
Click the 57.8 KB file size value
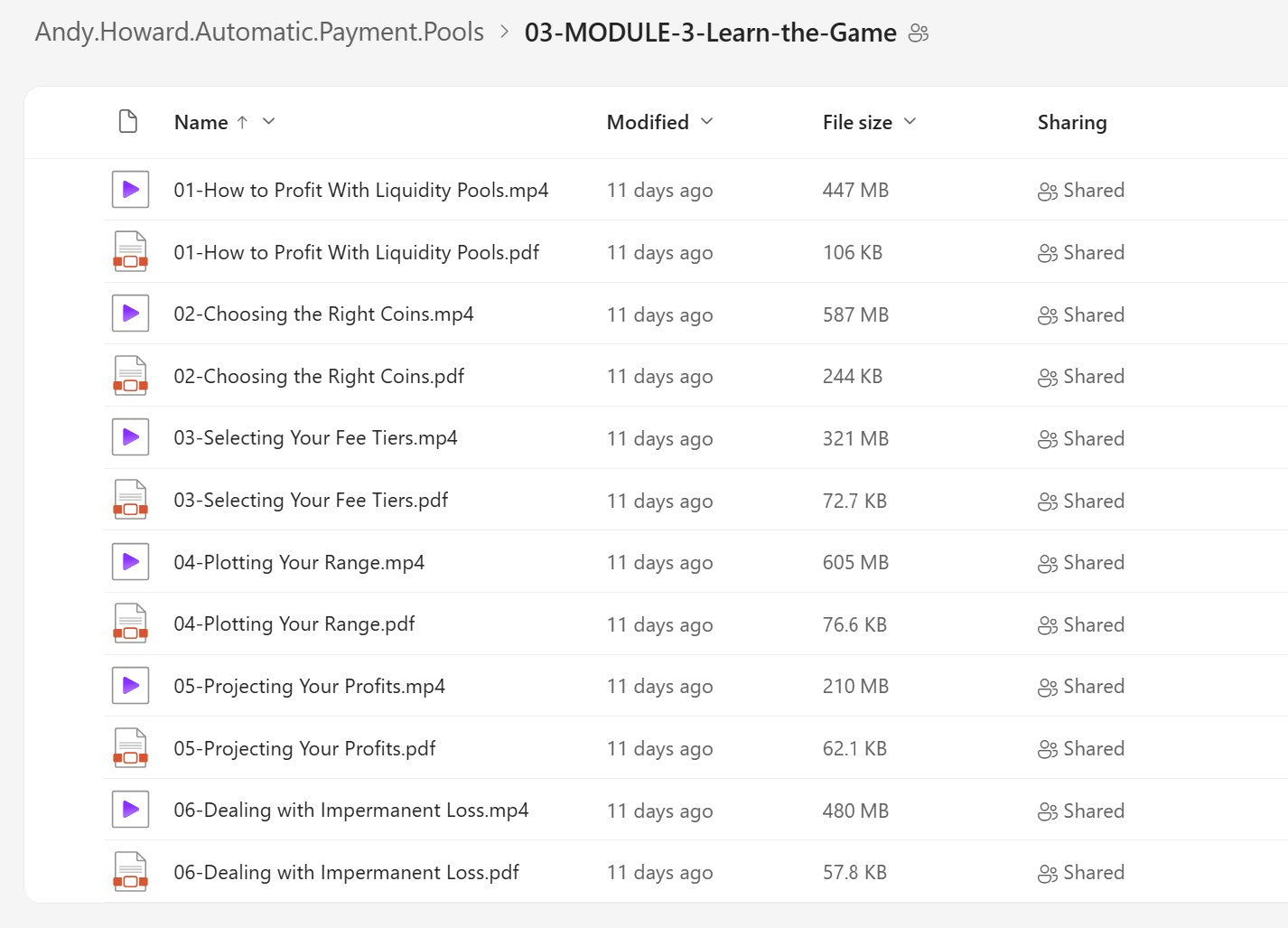tap(854, 873)
